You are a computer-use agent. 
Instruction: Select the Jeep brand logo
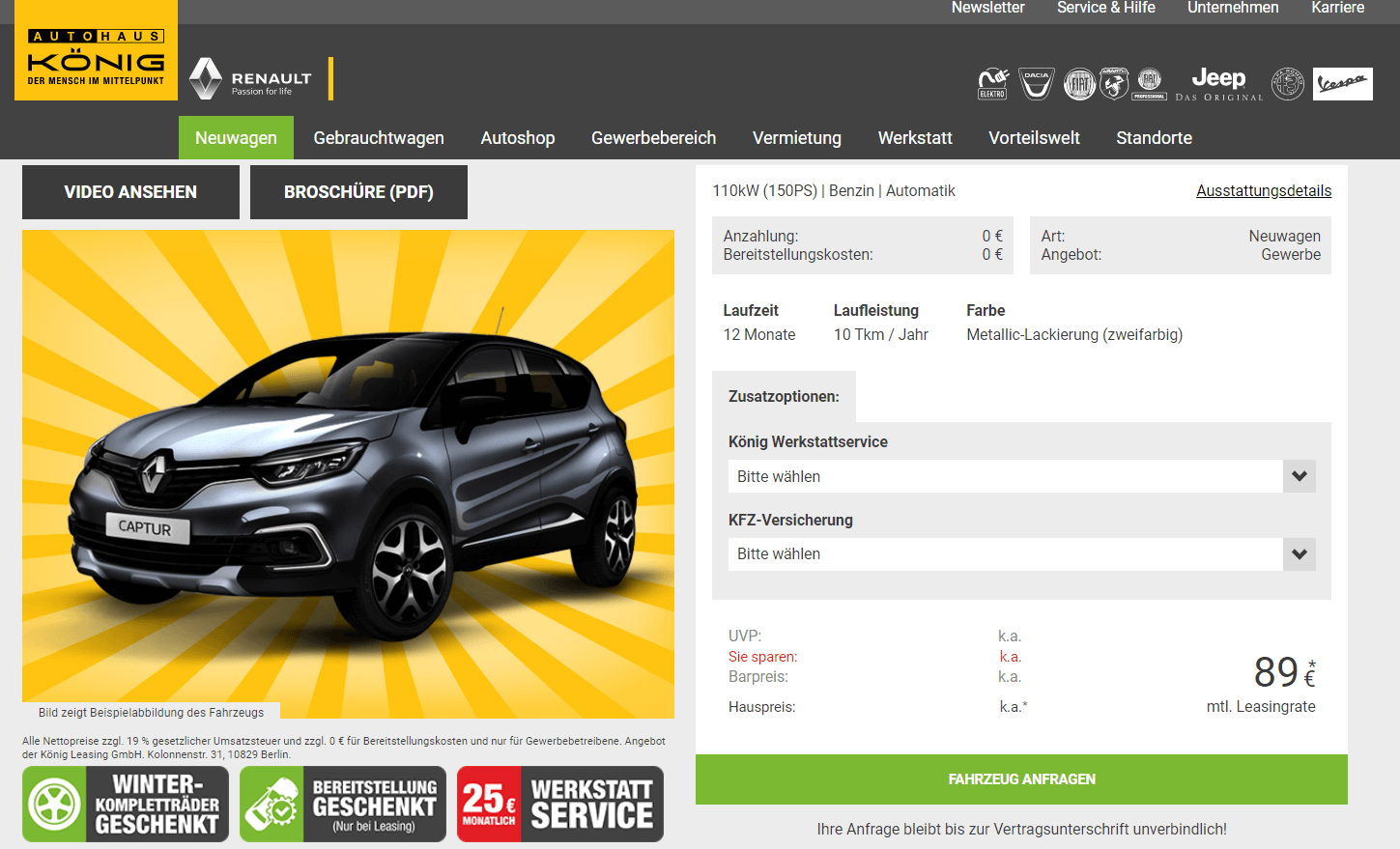click(1219, 84)
